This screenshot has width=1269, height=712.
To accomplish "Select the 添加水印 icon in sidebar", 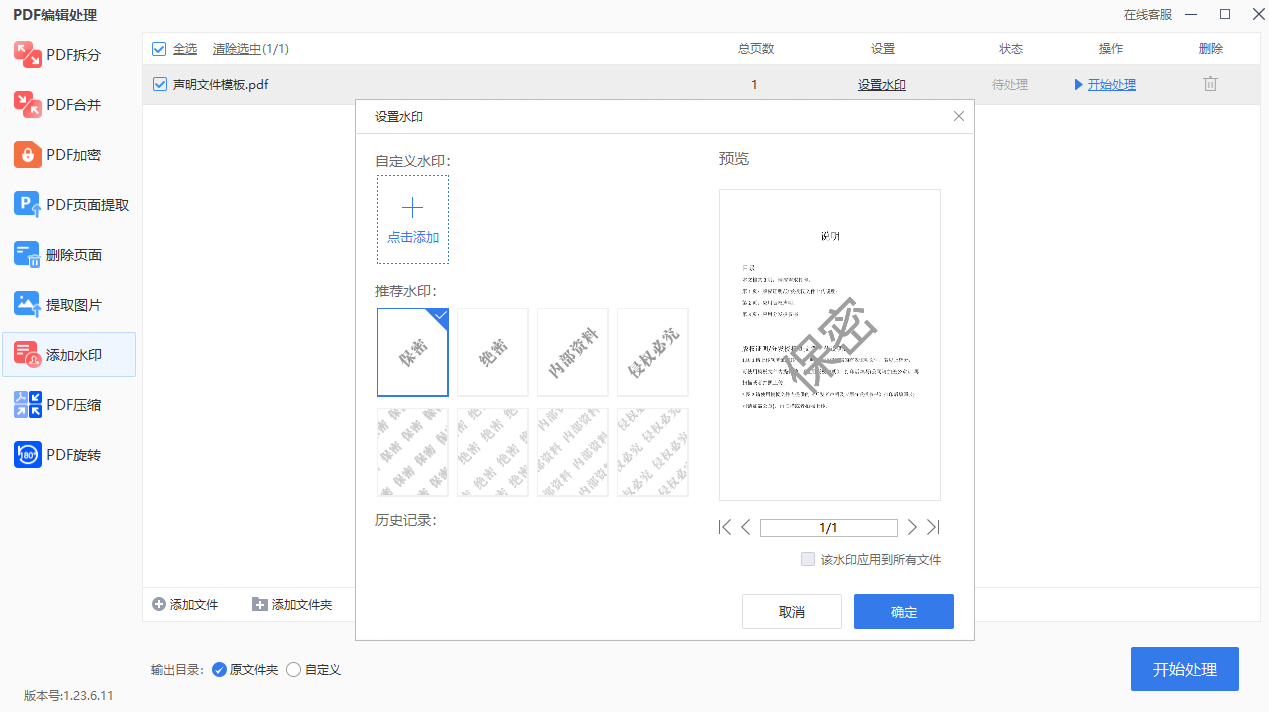I will [x=28, y=355].
